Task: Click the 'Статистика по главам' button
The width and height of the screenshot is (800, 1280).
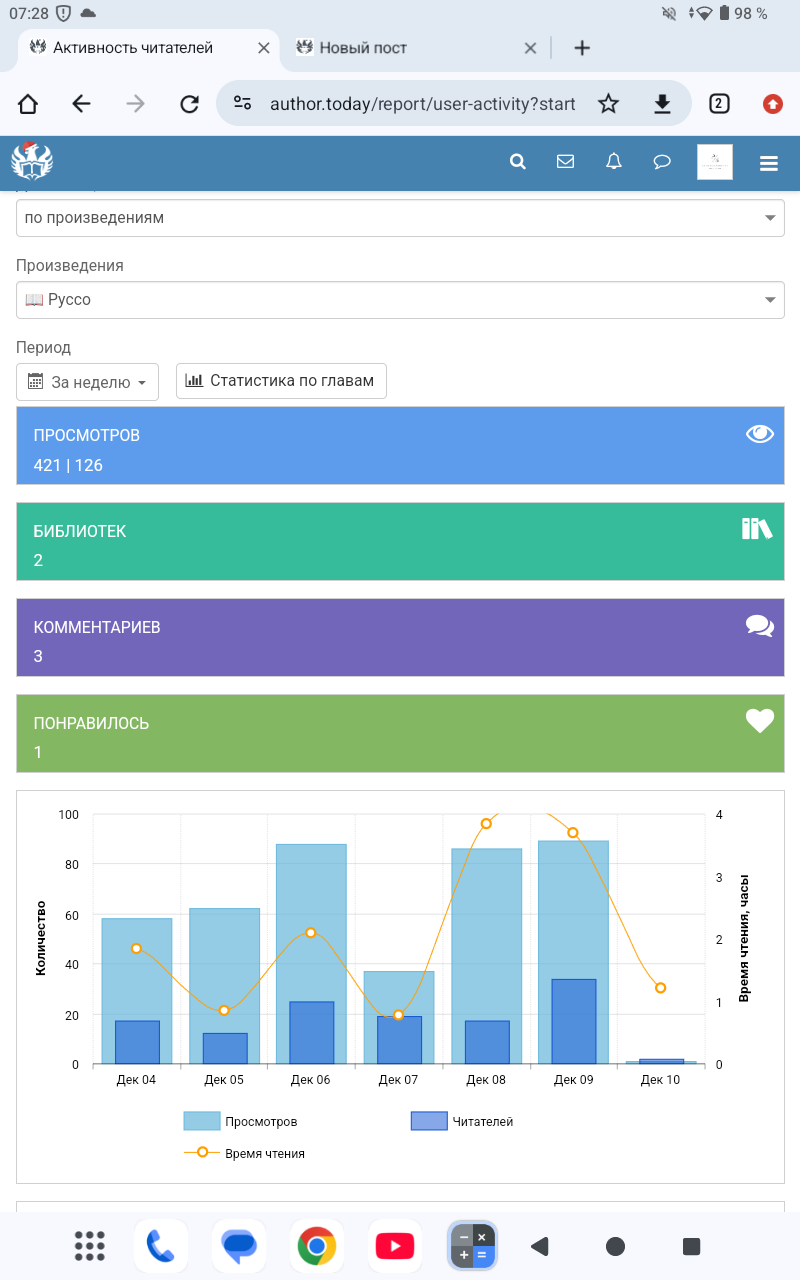Action: (x=281, y=381)
